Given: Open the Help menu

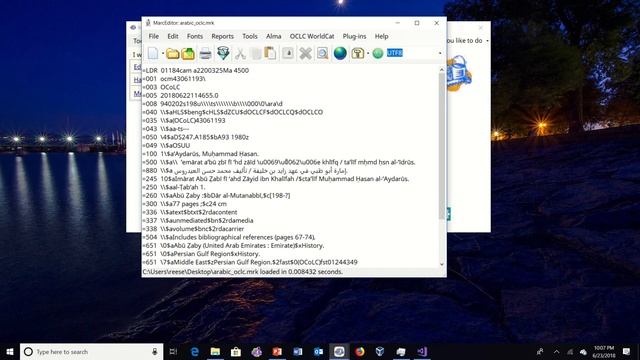Looking at the screenshot, I should pos(381,36).
